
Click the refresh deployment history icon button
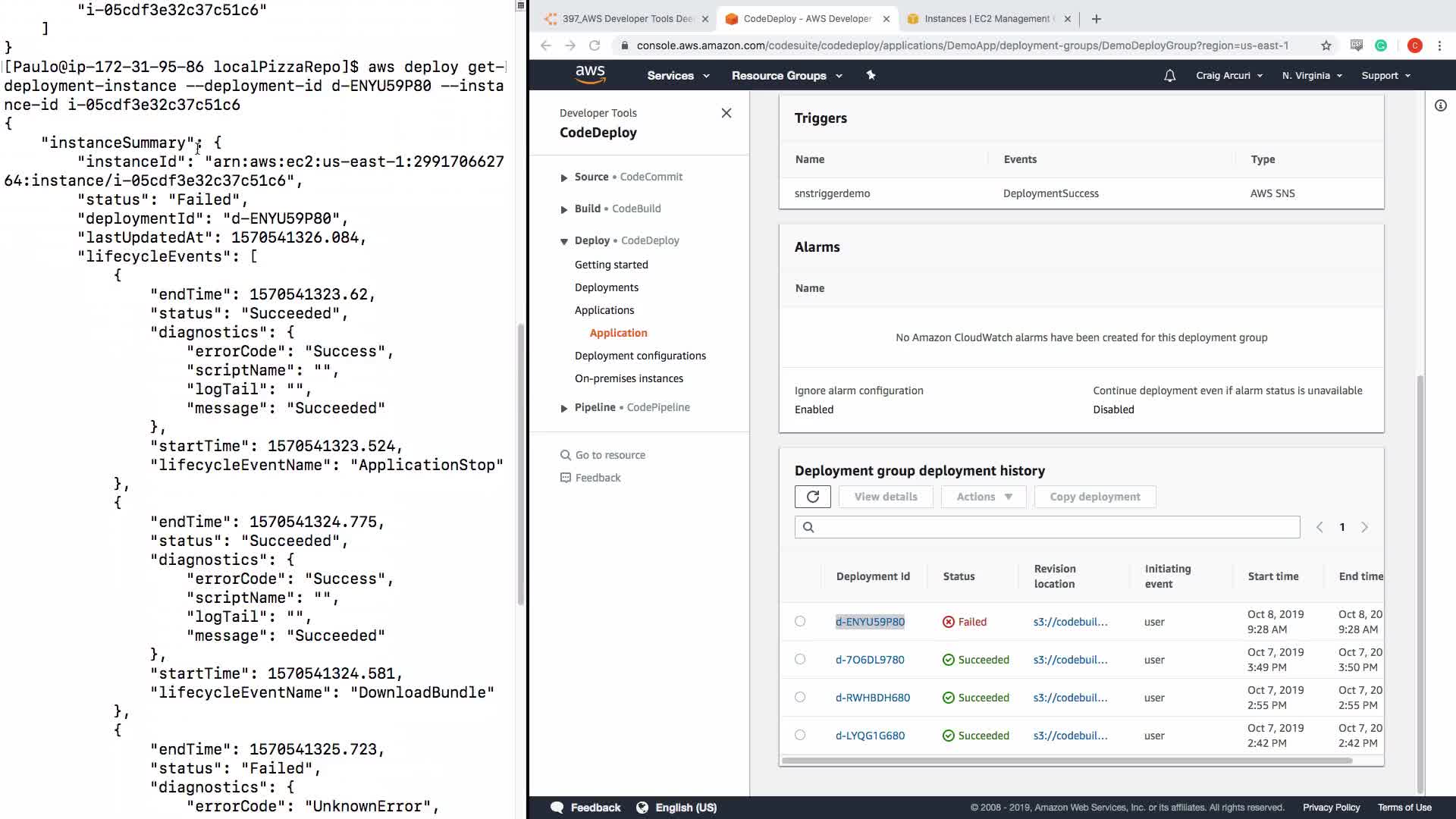(x=812, y=497)
